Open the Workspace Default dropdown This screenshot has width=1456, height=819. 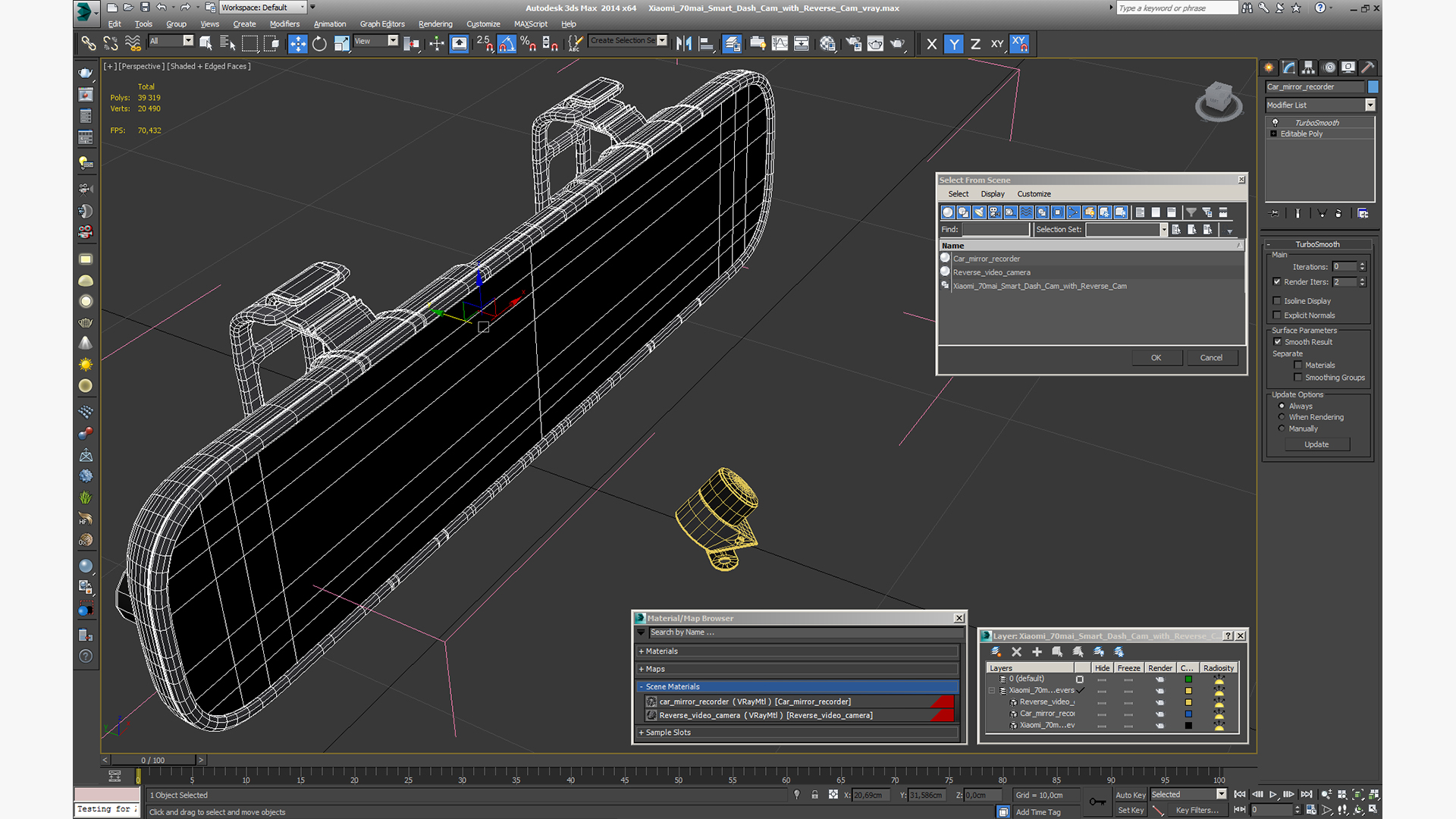262,8
